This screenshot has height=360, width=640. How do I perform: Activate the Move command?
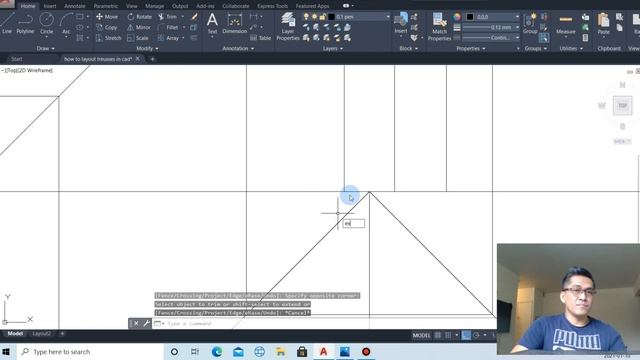pyautogui.click(x=107, y=17)
